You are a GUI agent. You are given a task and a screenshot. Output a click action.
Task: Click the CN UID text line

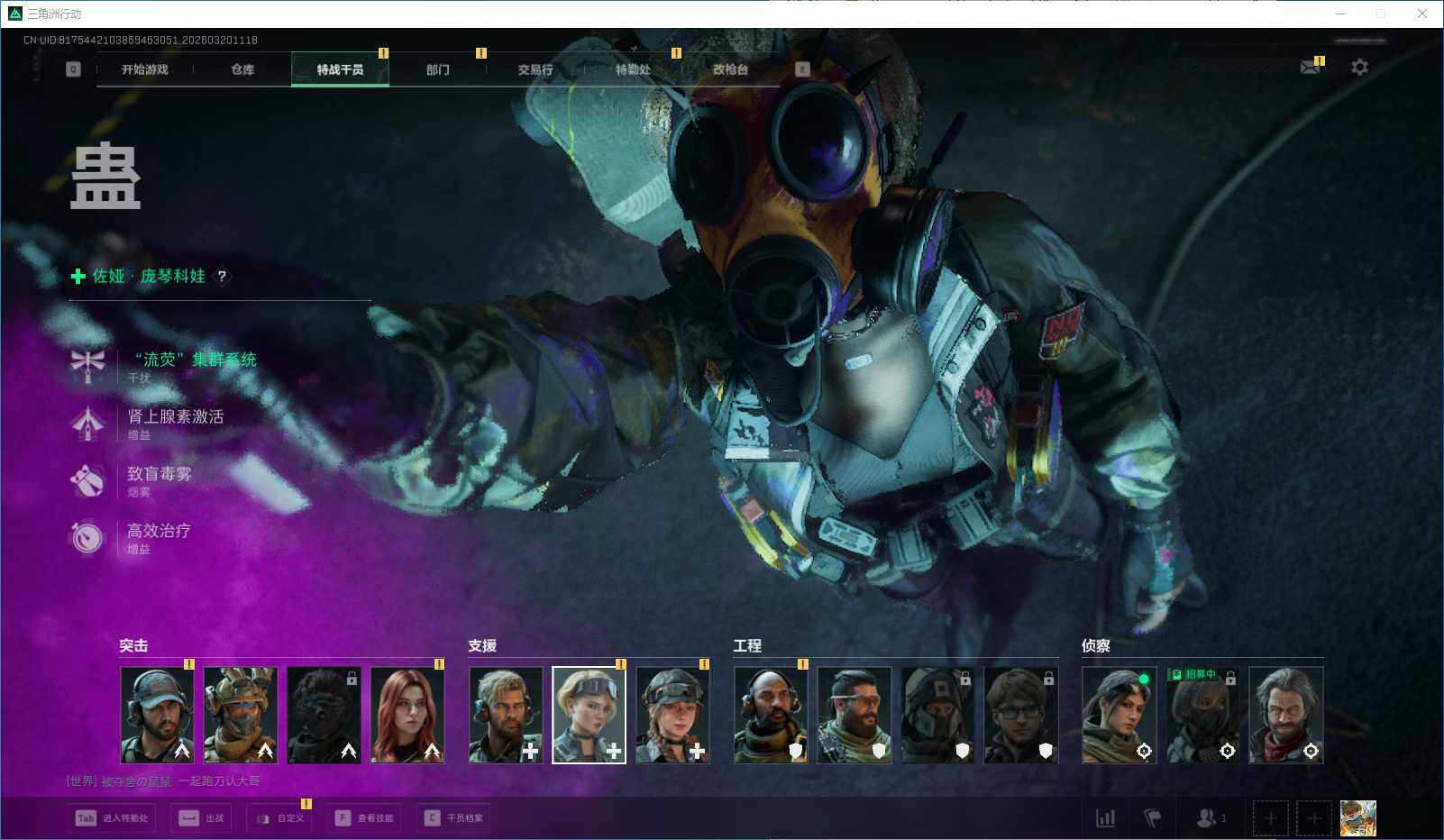tap(141, 41)
